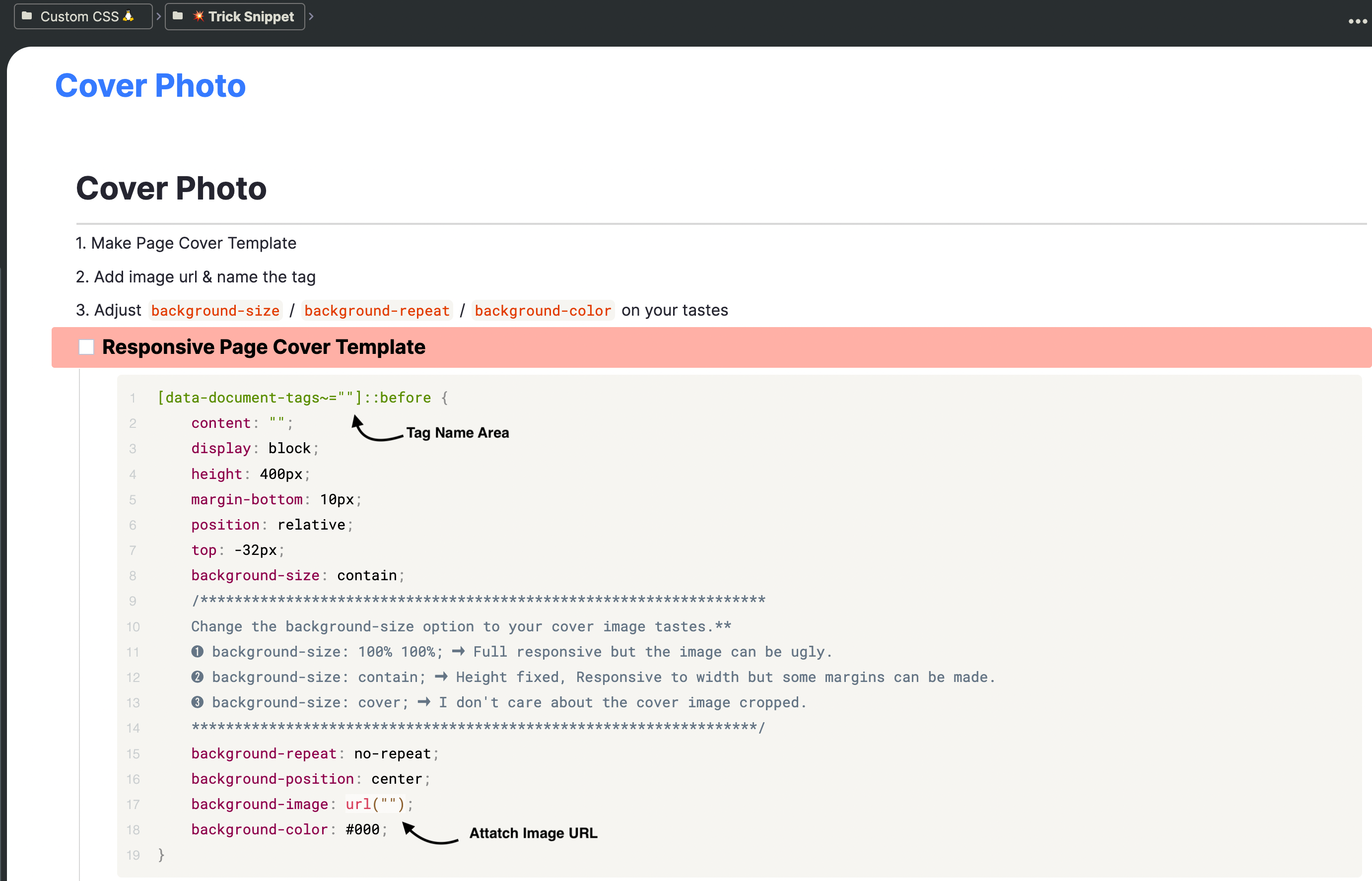The height and width of the screenshot is (881, 1372).
Task: Expand chevron after Trick Snippet breadcrumb
Action: (311, 16)
